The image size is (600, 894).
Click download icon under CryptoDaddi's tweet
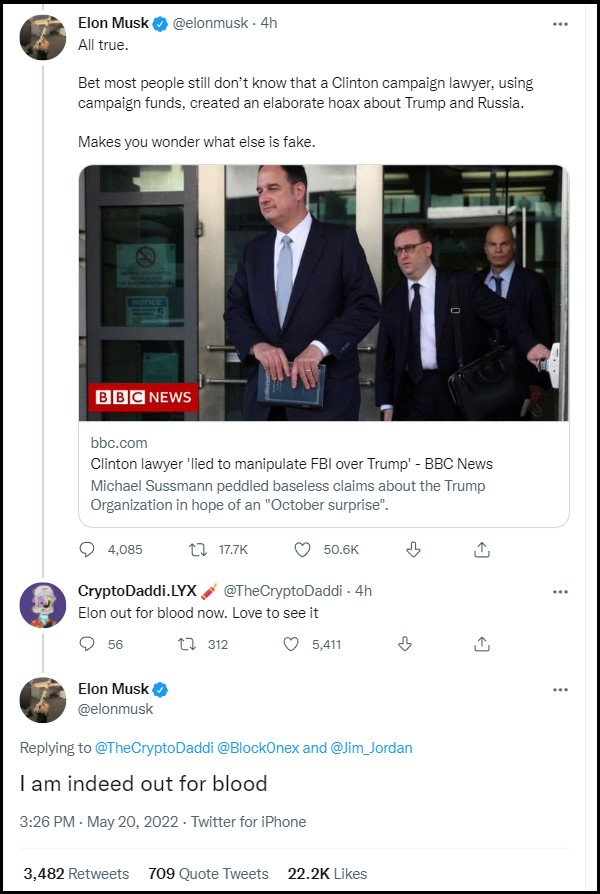tap(405, 644)
